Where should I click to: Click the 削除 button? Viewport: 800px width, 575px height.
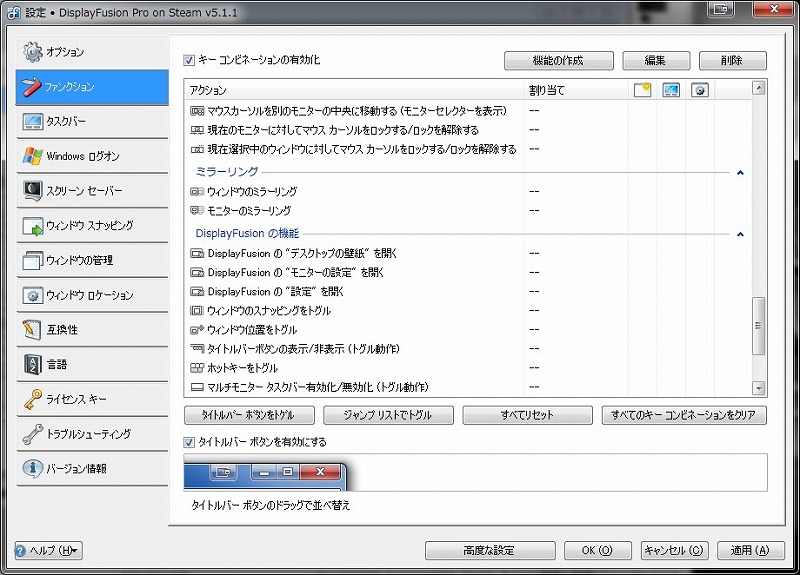pyautogui.click(x=733, y=61)
